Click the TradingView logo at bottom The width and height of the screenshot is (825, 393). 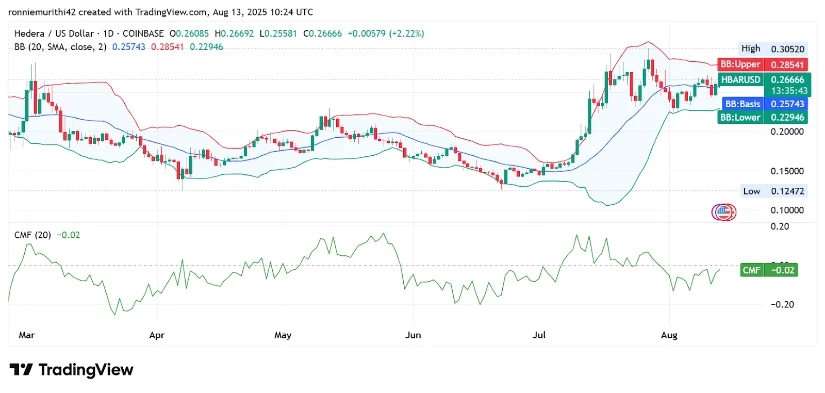(x=72, y=369)
